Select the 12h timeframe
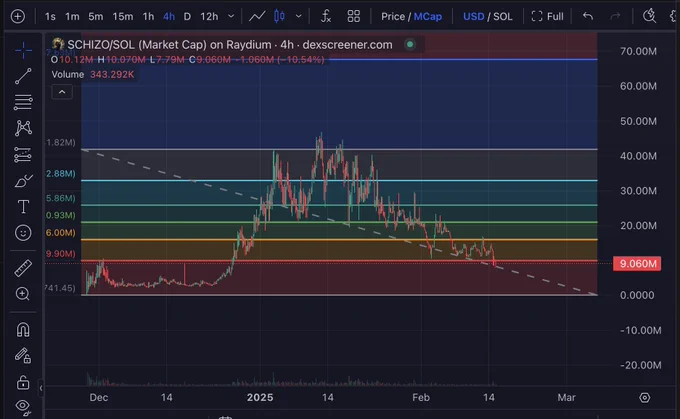The width and height of the screenshot is (680, 419). click(x=209, y=16)
